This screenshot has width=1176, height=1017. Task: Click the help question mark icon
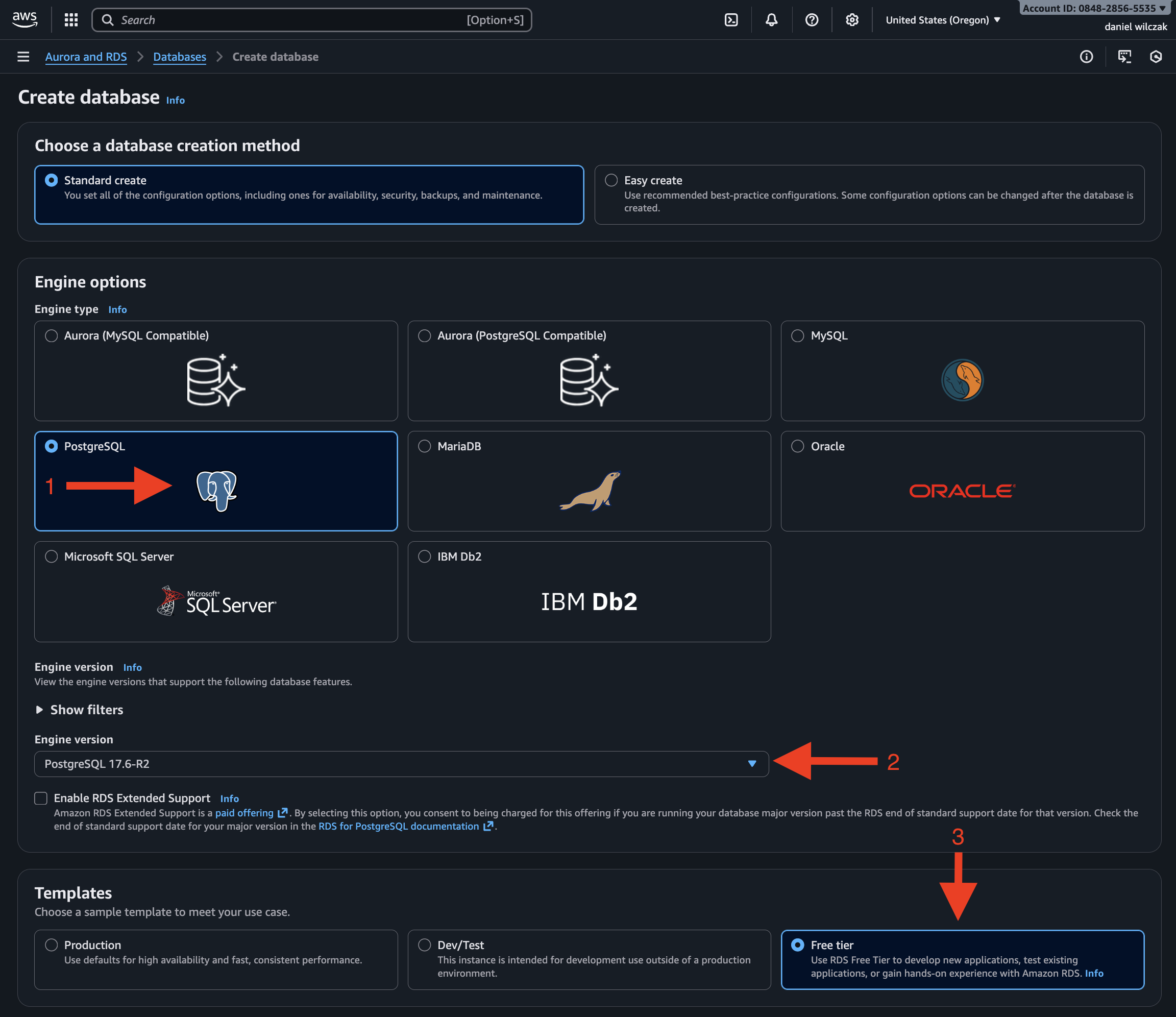(x=812, y=20)
